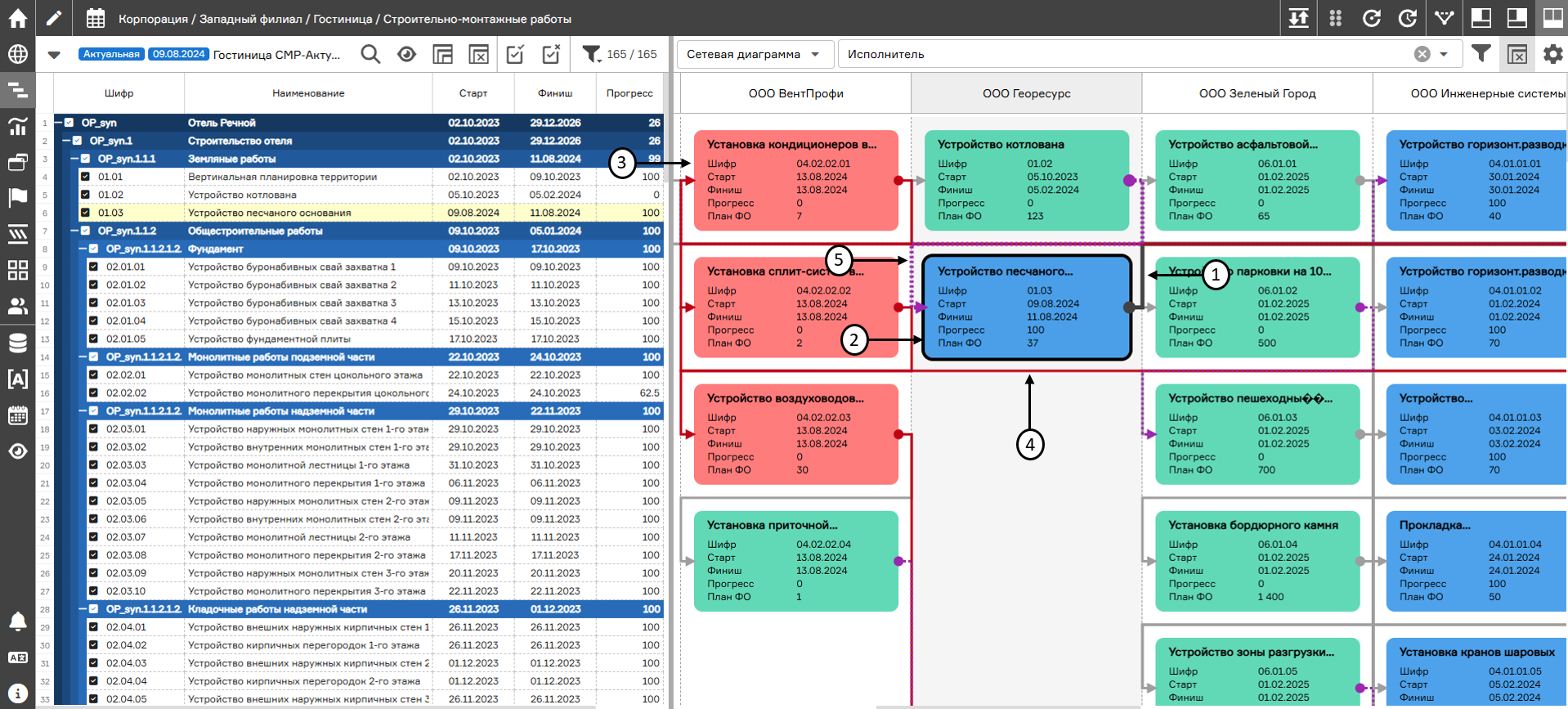This screenshot has width=1568, height=709.
Task: Sort by the Прогресс column header
Action: tap(629, 93)
